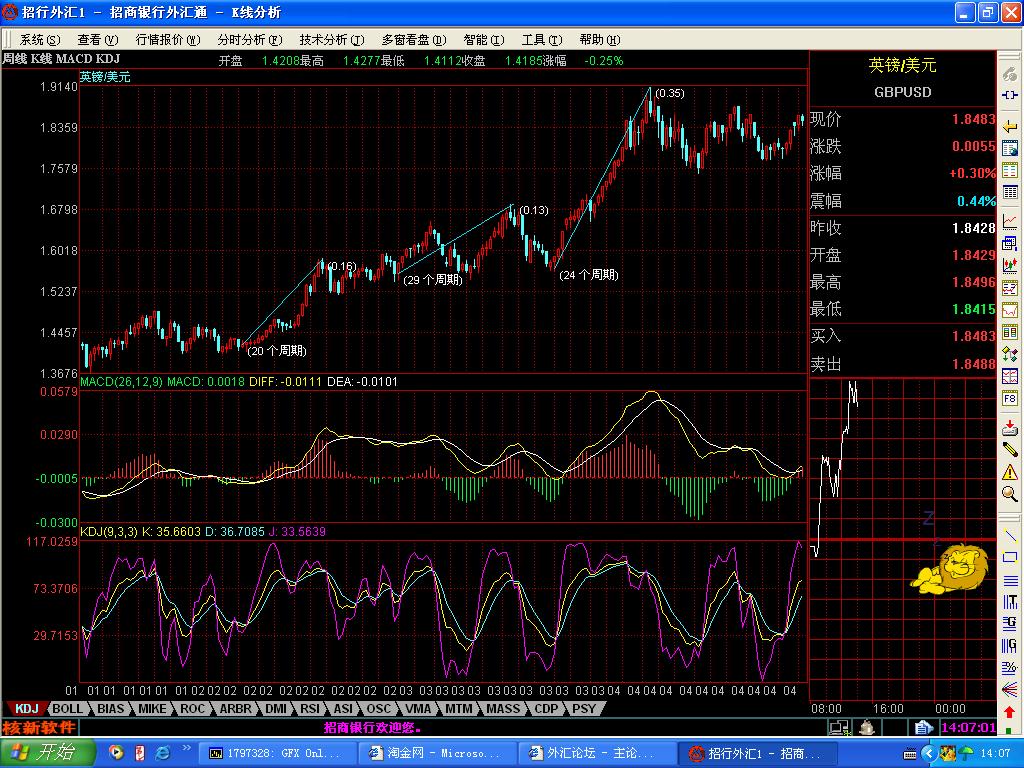Choose the rectangle drawing tool
Screen dimensions: 1024x768
(x=1010, y=556)
